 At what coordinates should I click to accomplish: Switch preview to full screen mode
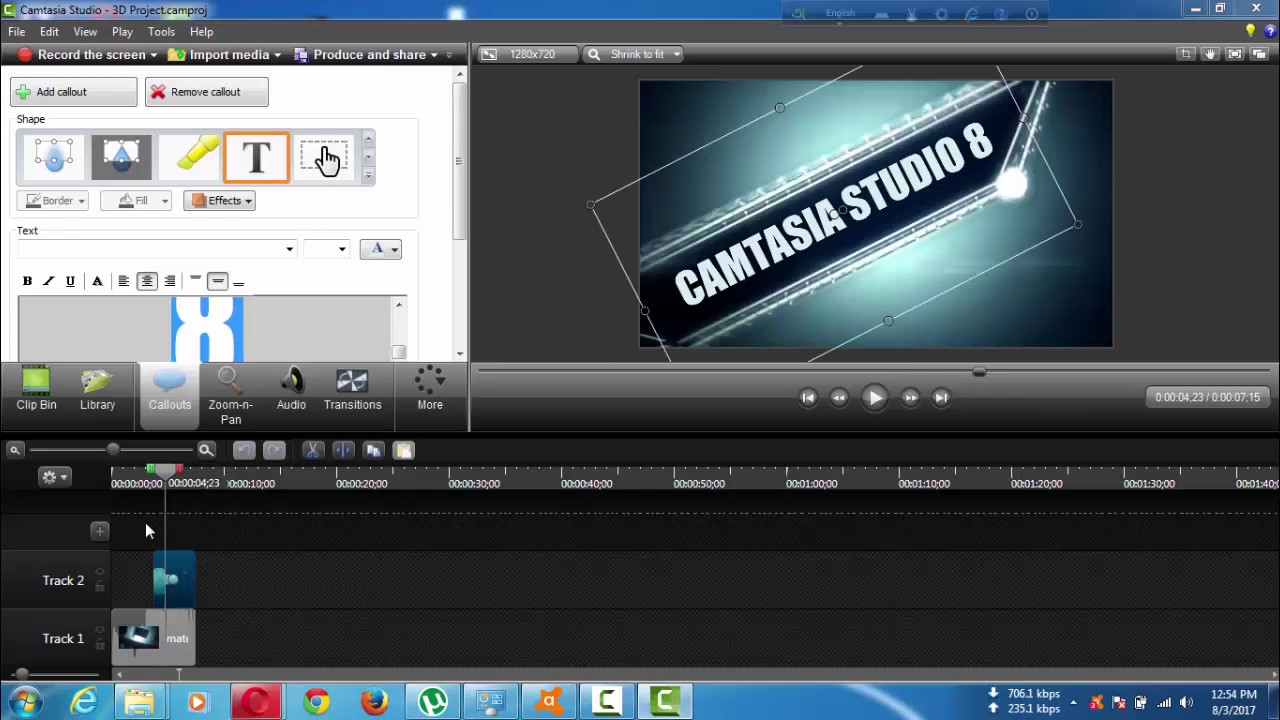[1235, 54]
